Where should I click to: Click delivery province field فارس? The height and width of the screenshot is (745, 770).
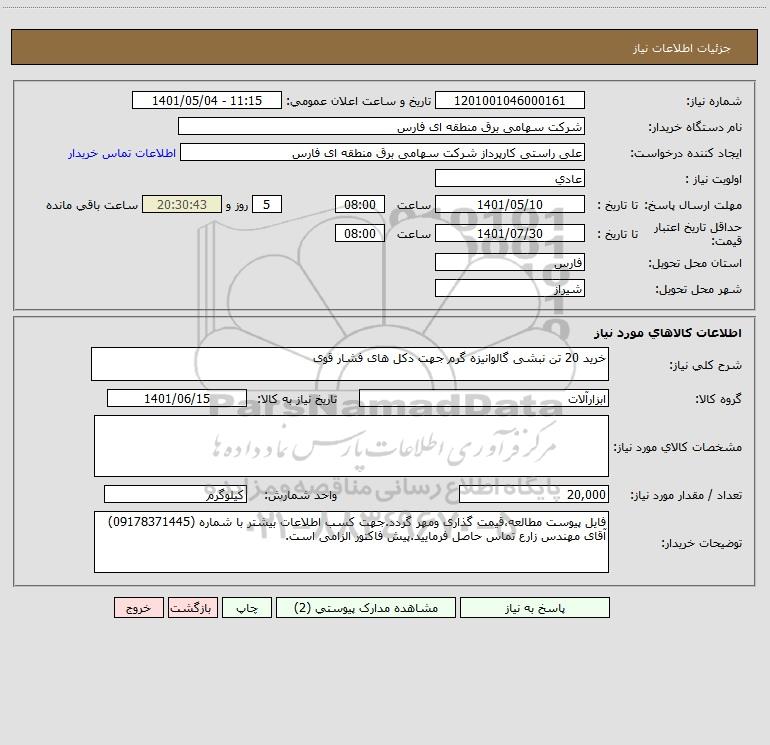coord(510,262)
